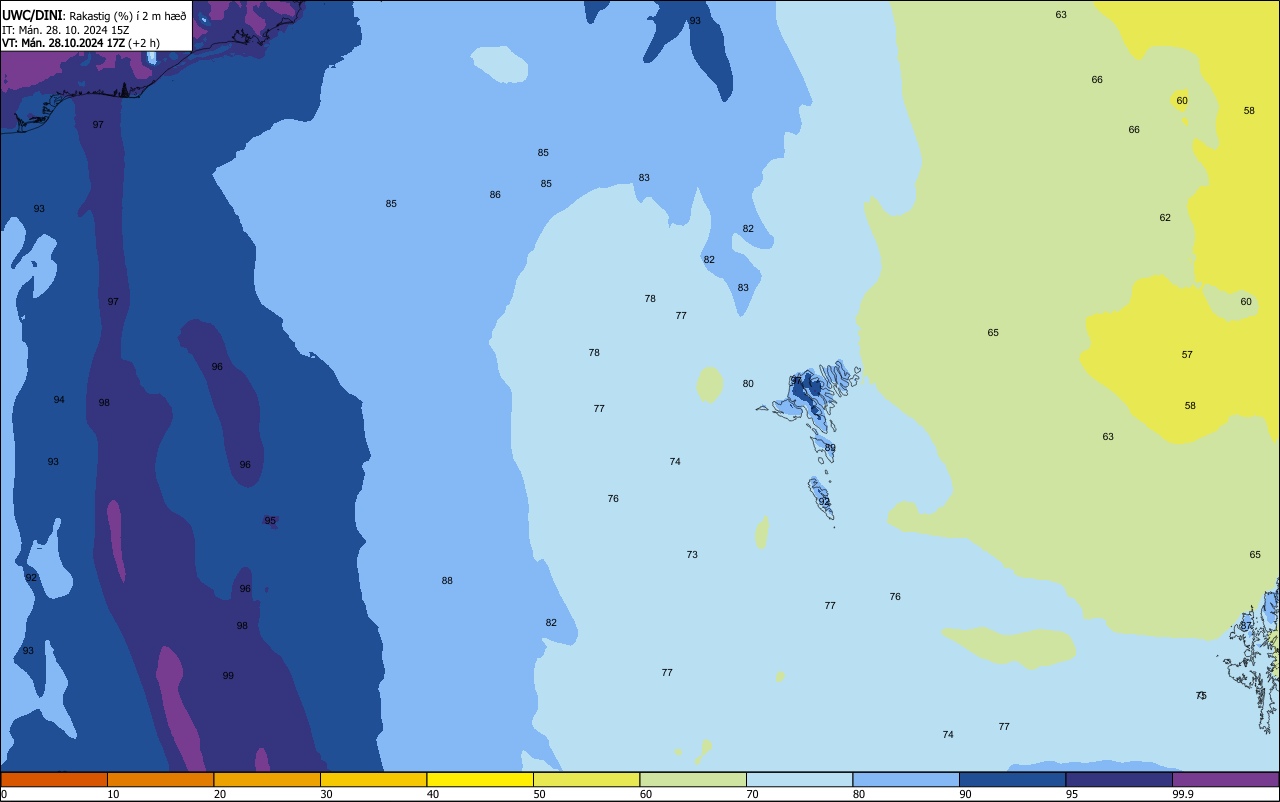
Task: Click the dark orange 0–10 legend swatch
Action: tap(54, 779)
